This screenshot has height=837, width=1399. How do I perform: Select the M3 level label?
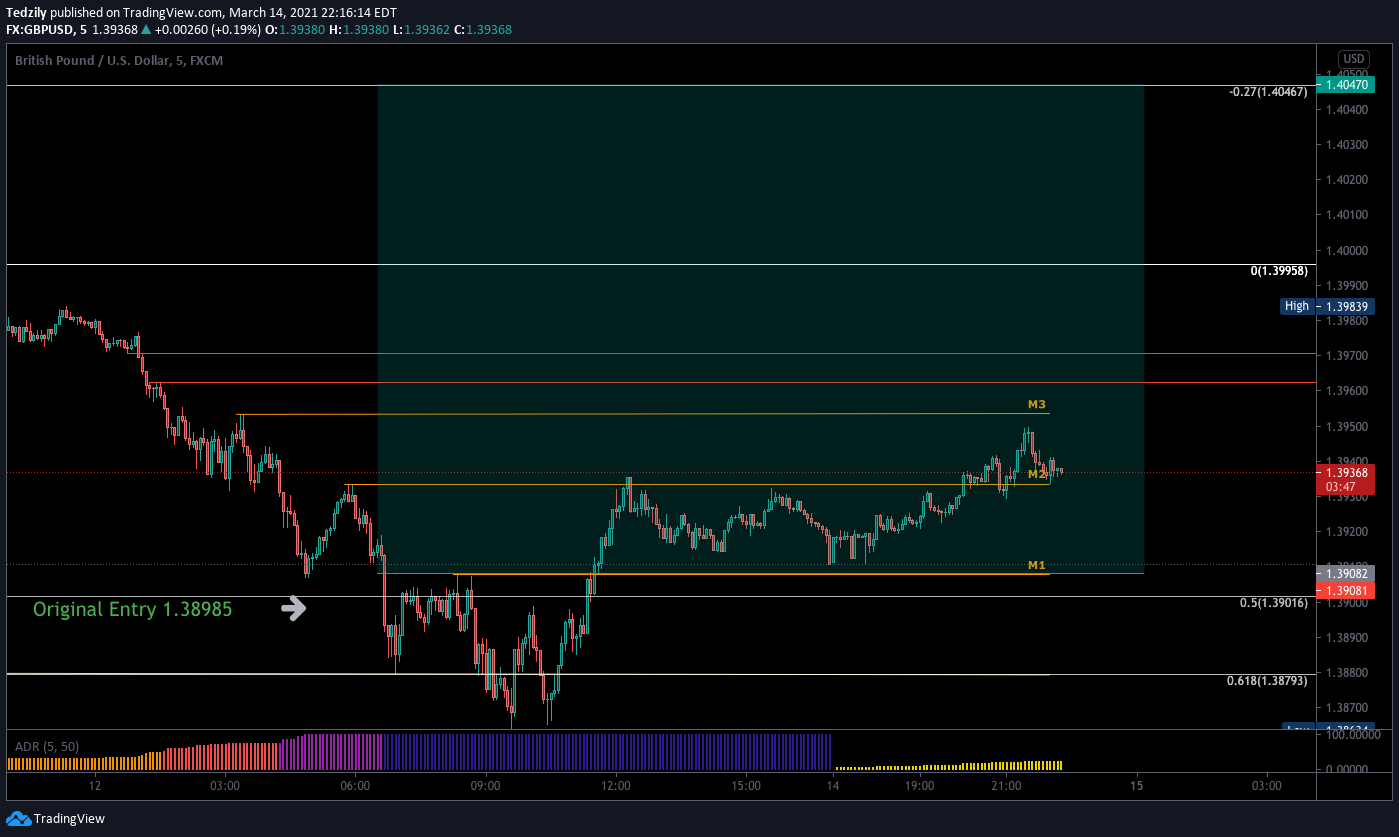pyautogui.click(x=1037, y=405)
